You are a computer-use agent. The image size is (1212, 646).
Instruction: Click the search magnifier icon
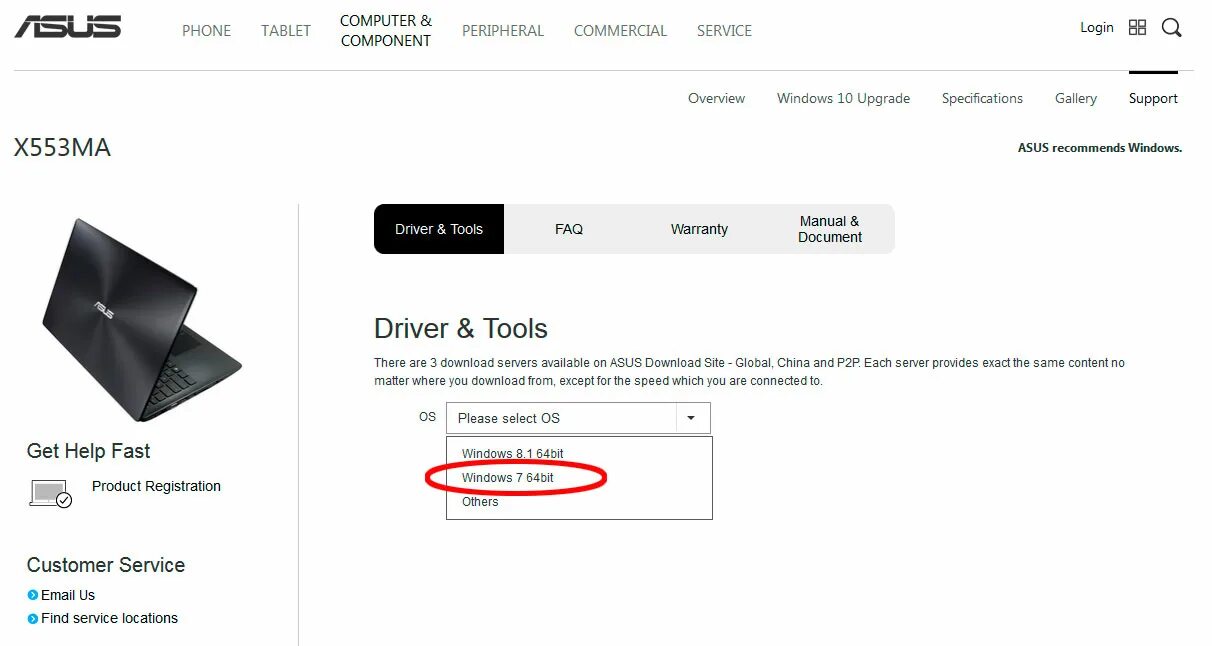[1171, 28]
